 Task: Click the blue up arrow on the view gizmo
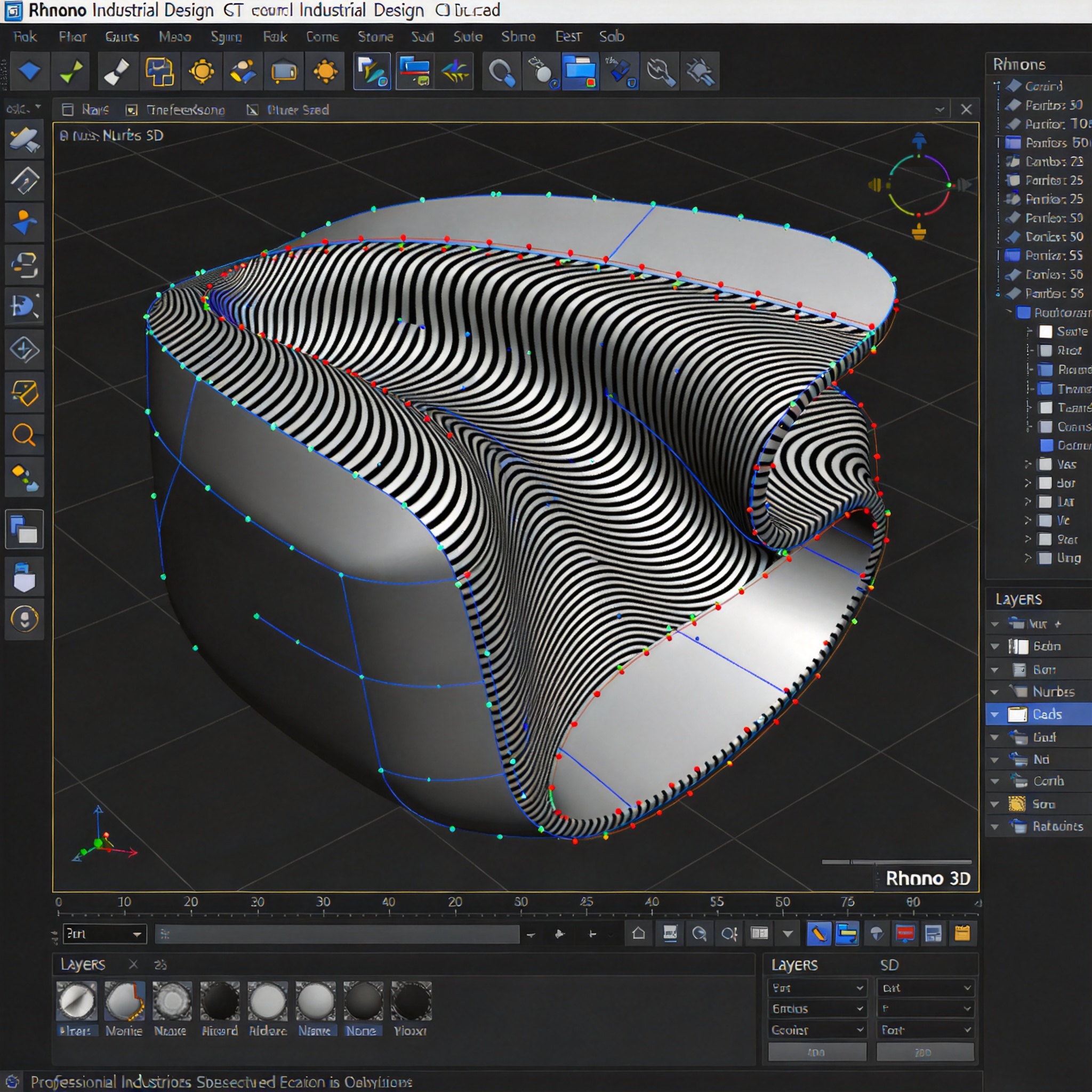[919, 140]
